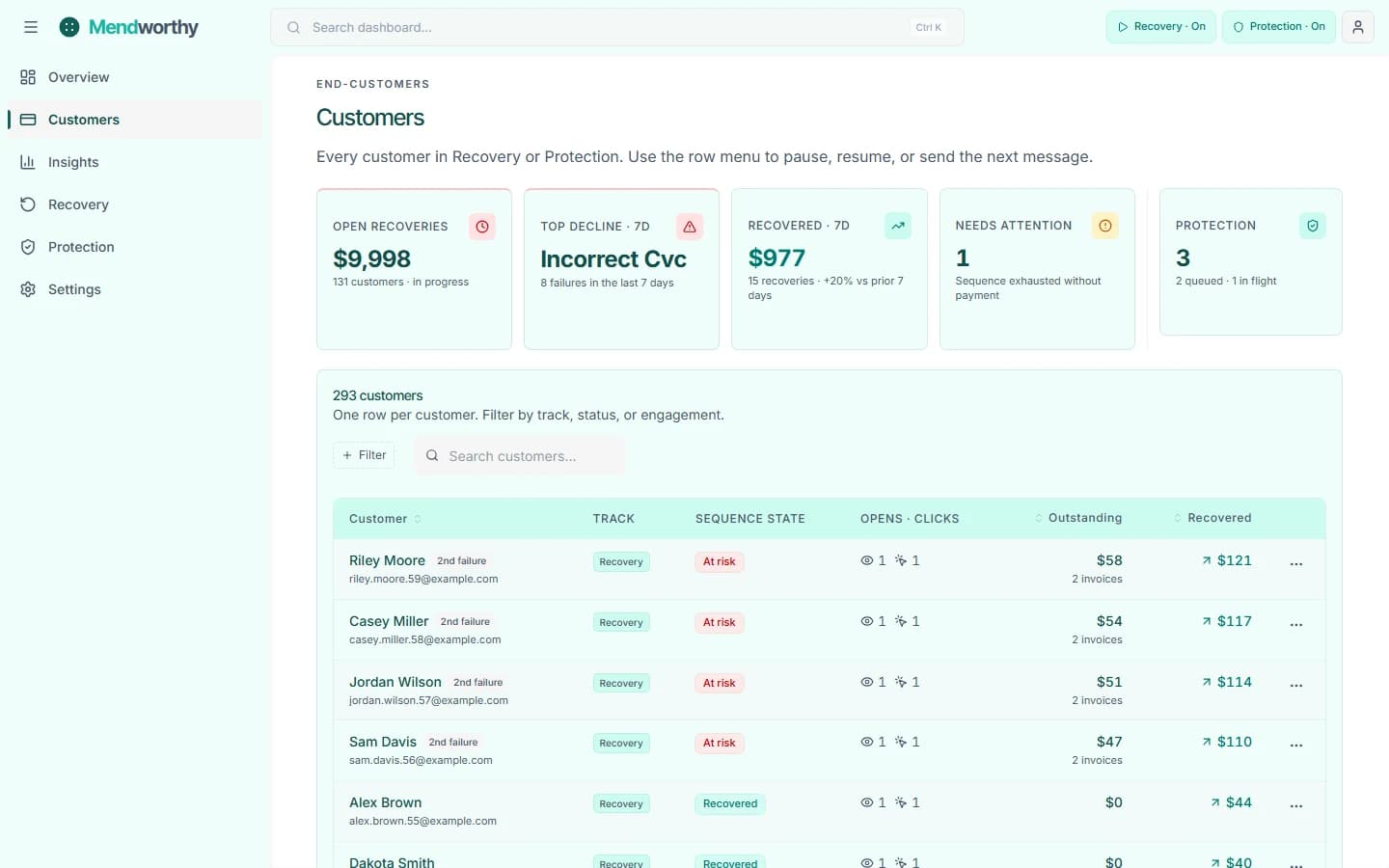Toggle the Recovery · On button
This screenshot has height=868, width=1389.
pos(1161,27)
